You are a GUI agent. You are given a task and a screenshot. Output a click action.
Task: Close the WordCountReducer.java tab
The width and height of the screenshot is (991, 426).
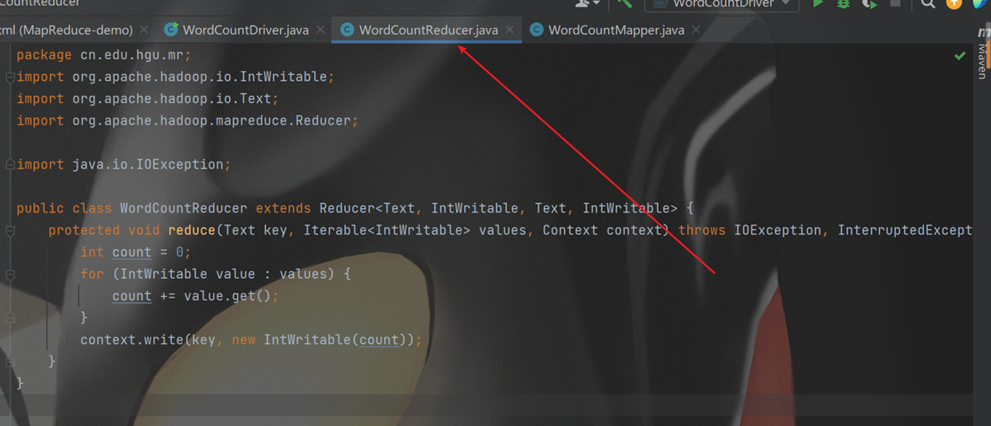509,30
